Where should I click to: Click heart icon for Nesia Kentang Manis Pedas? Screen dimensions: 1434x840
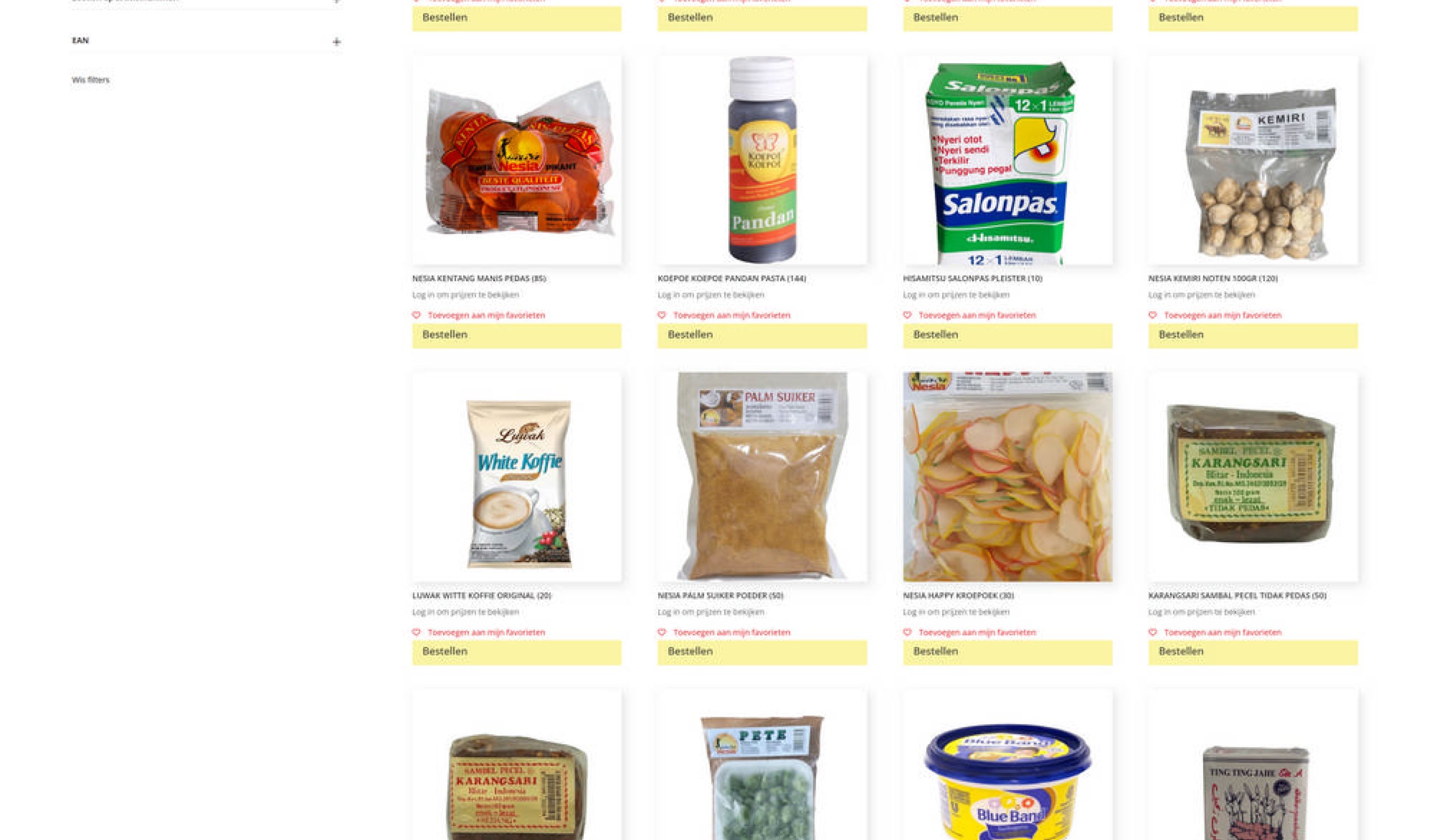point(416,315)
